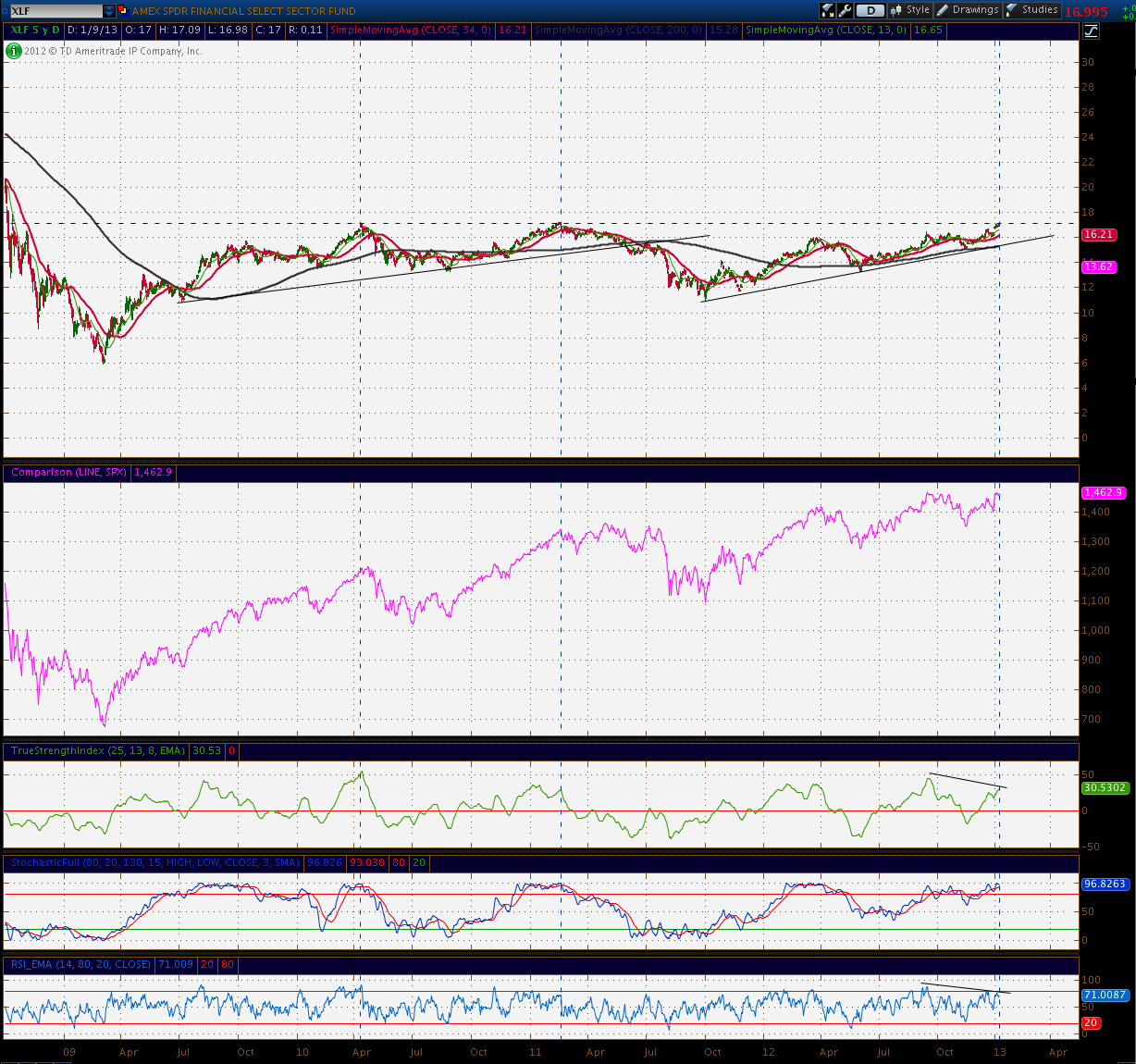Click the curve scale icon above the price axis
The width and height of the screenshot is (1136, 1064).
[1091, 31]
